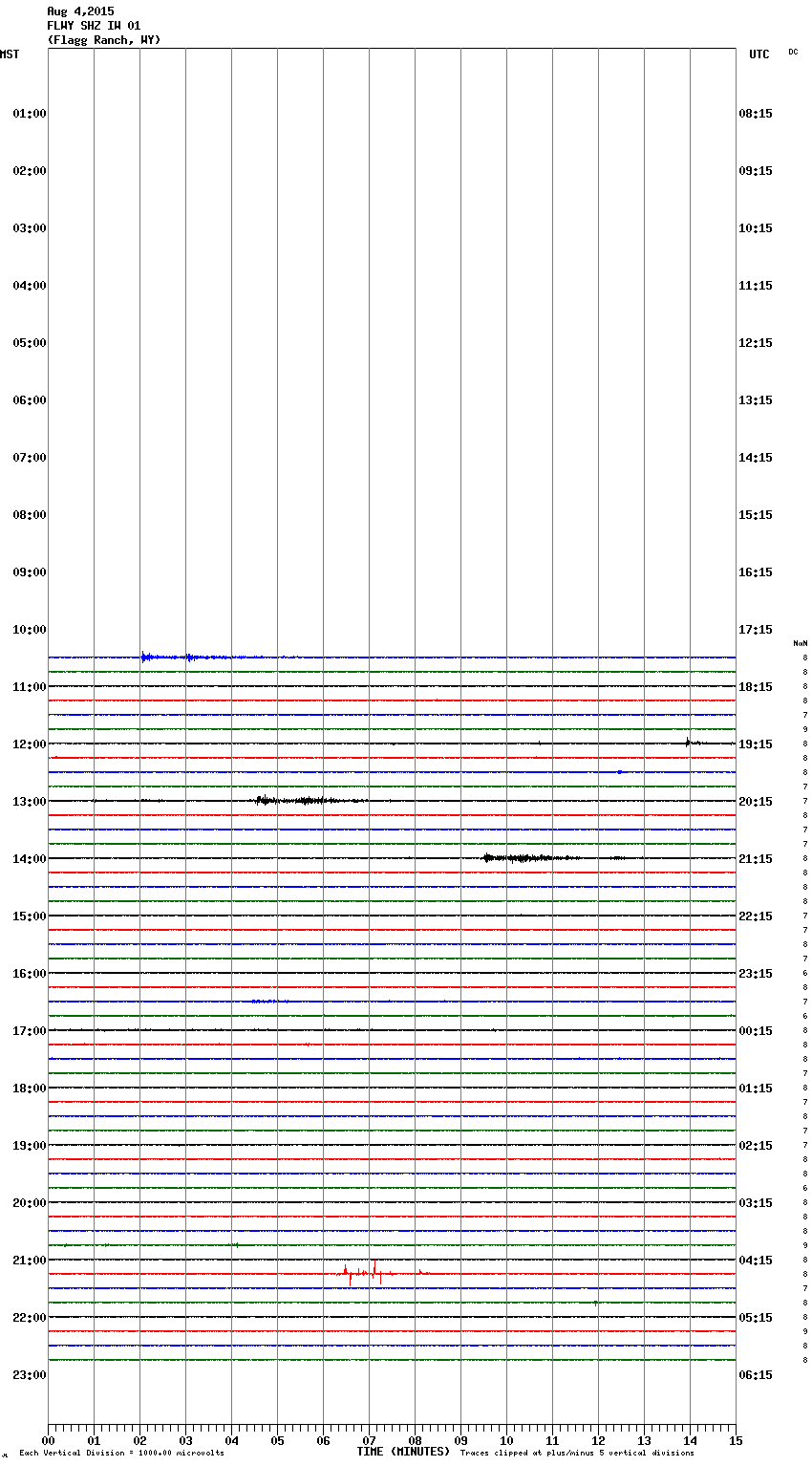Viewport: 812px width, 1466px height.
Task: Select the 07:00 MST time label
Action: (x=30, y=458)
